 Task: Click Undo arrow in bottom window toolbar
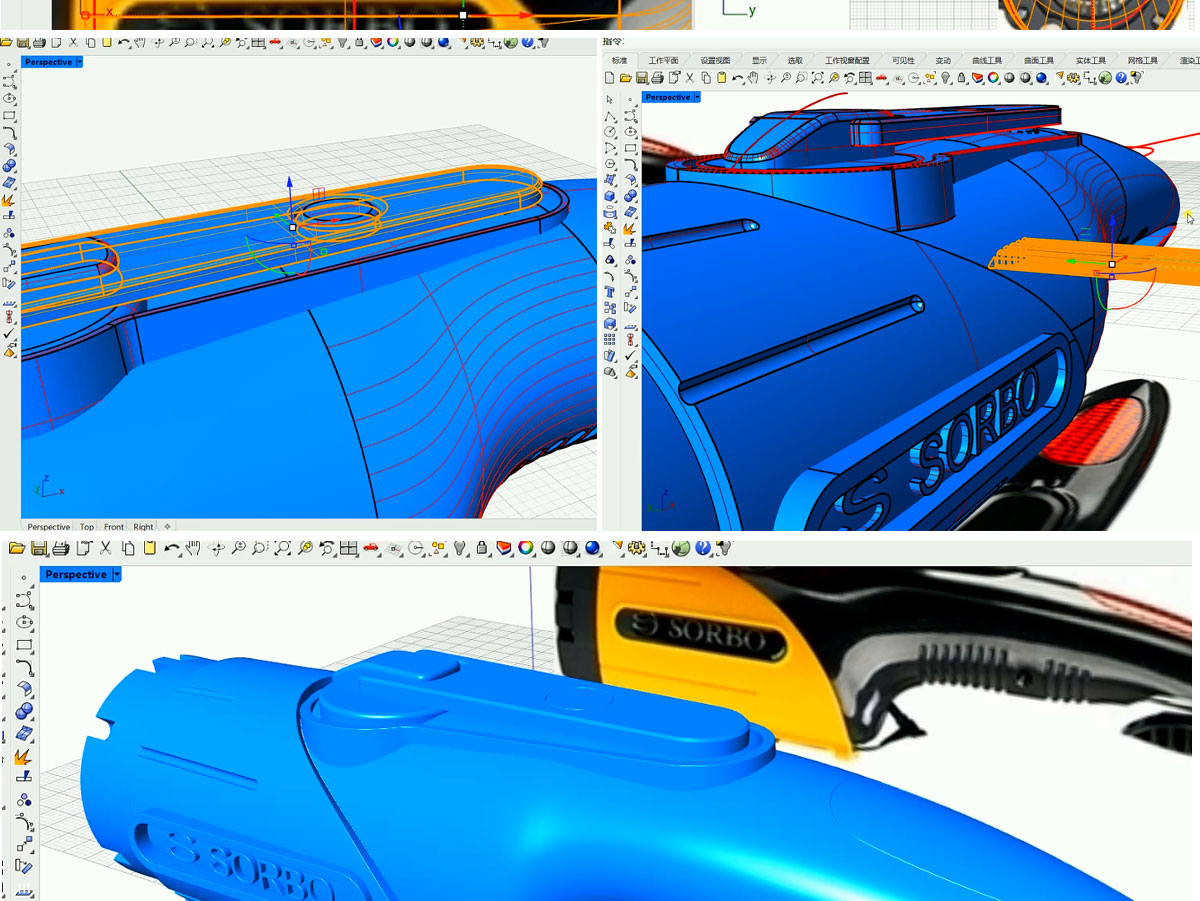(x=172, y=547)
